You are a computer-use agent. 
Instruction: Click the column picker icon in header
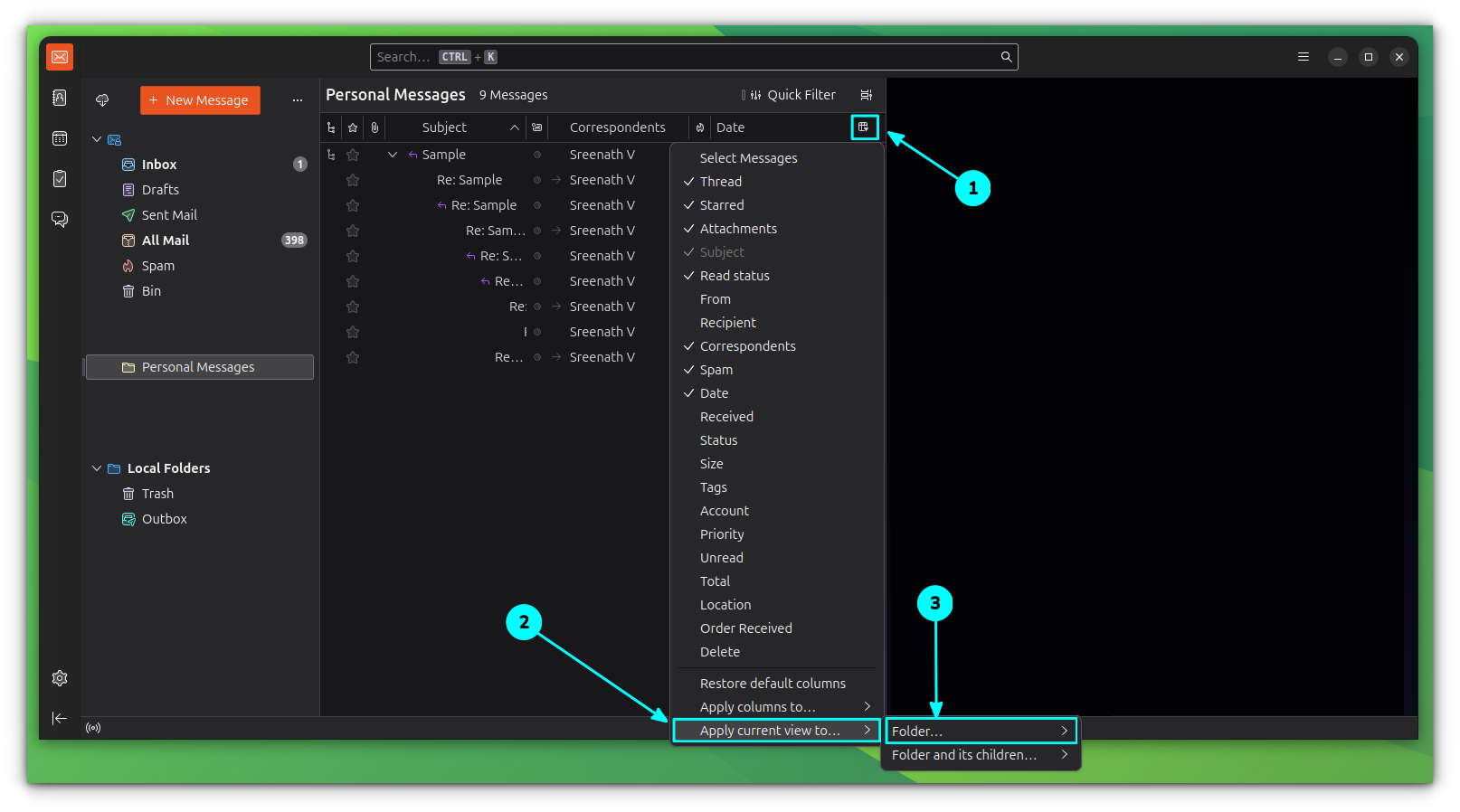click(x=864, y=127)
